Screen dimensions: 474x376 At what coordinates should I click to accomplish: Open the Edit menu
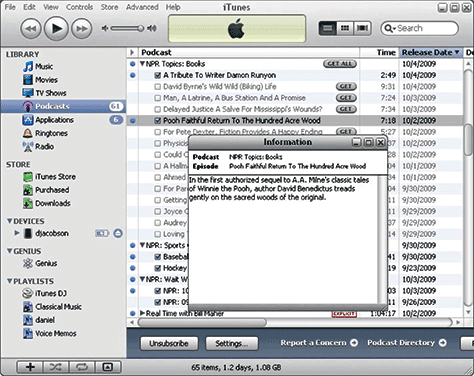[x=29, y=7]
